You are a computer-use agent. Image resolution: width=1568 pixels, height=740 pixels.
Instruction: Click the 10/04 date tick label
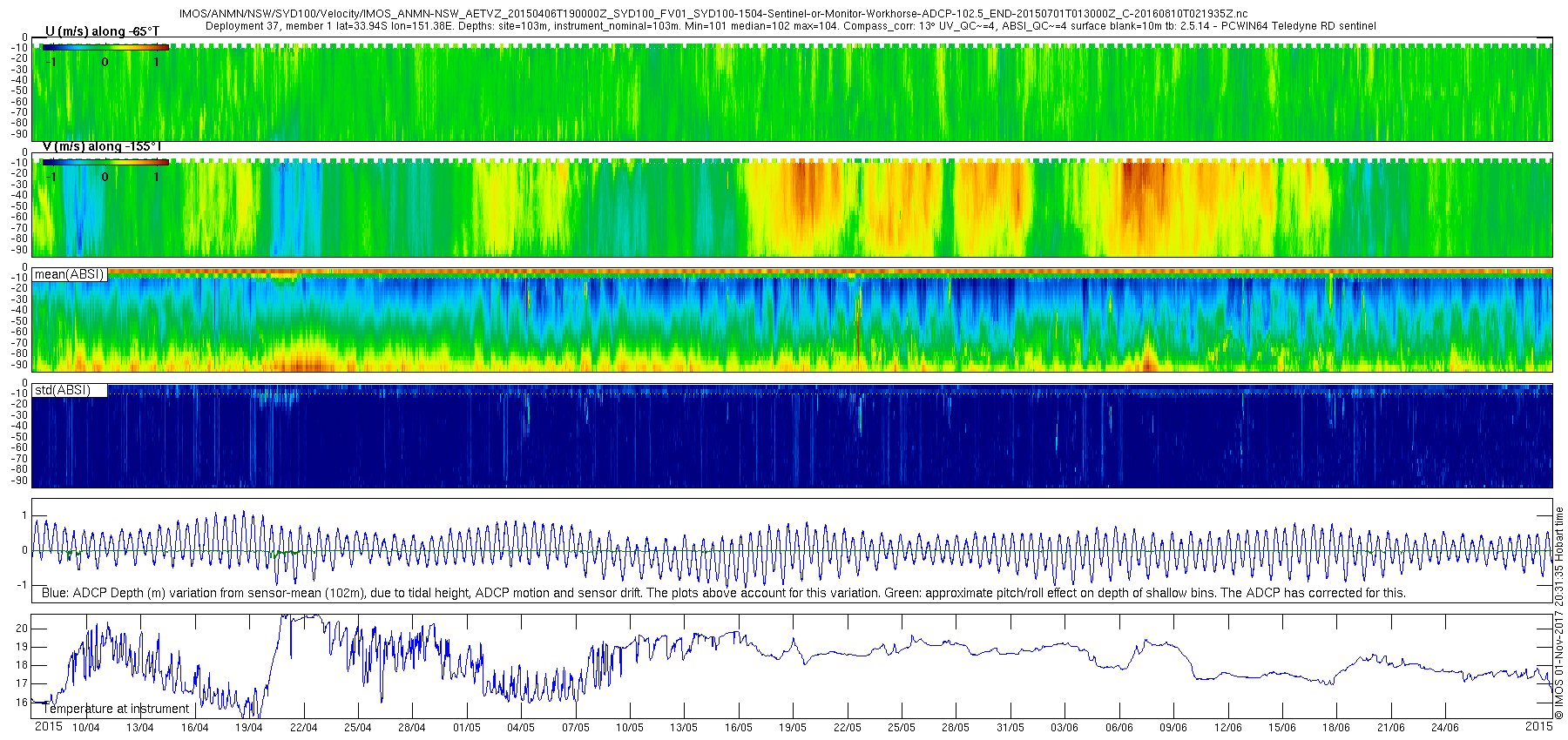[x=85, y=728]
